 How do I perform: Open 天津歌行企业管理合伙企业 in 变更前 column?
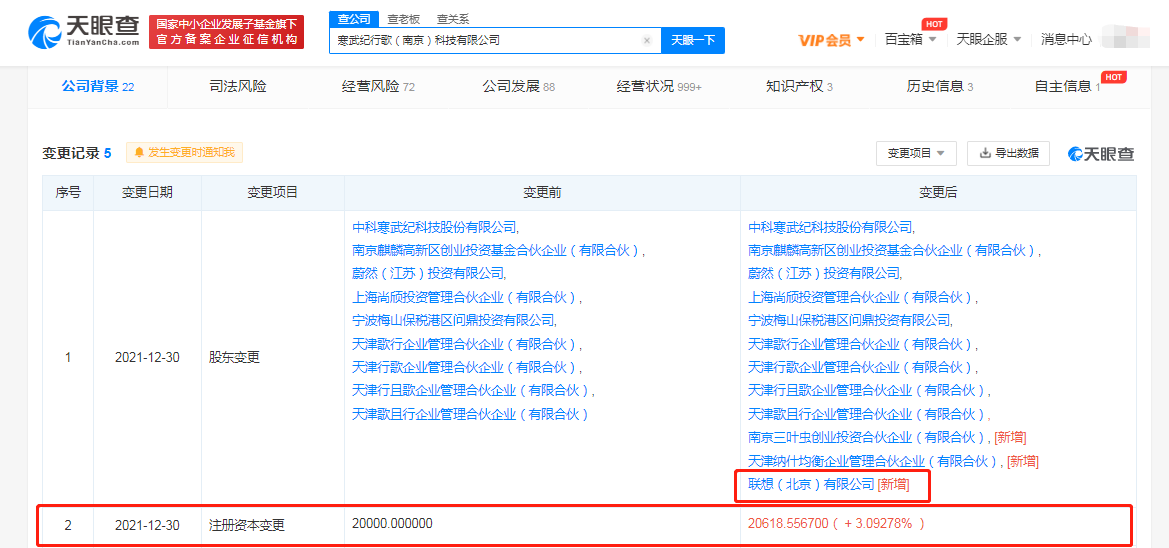pyautogui.click(x=467, y=344)
